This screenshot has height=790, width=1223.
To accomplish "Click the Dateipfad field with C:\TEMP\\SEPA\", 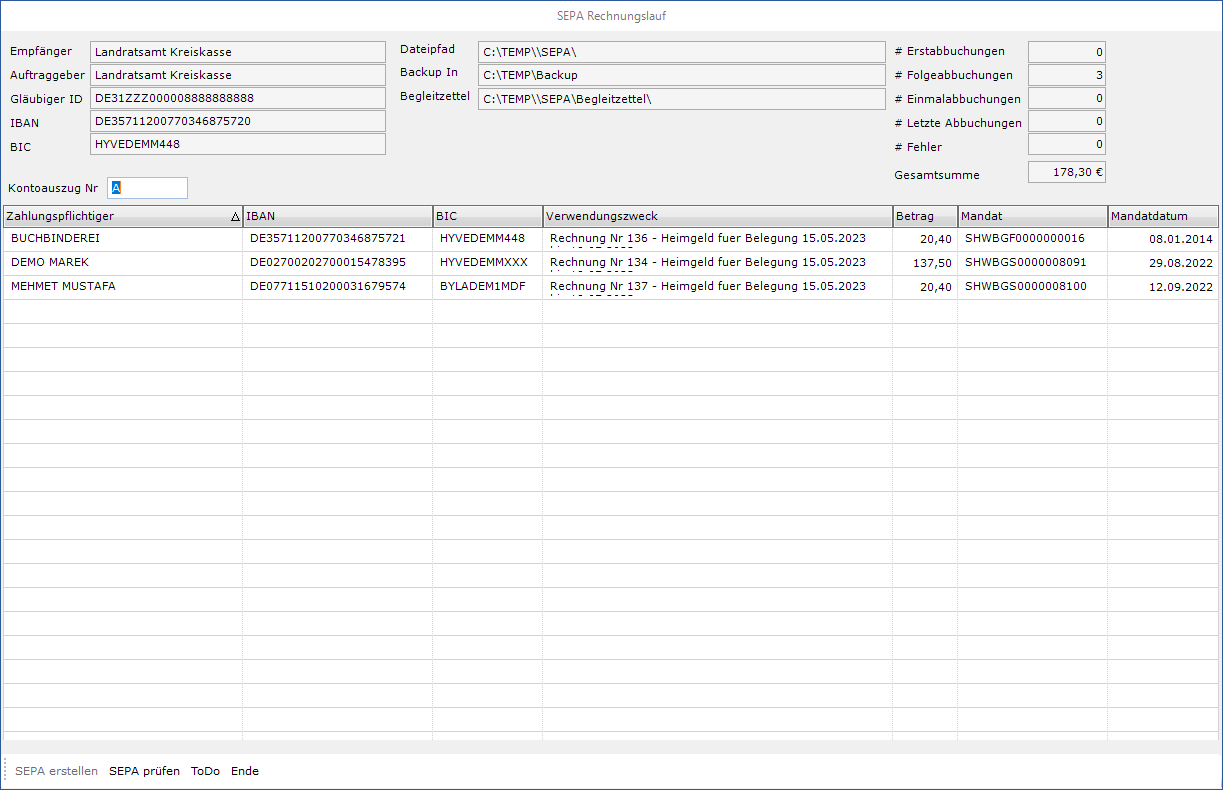I will (x=681, y=52).
